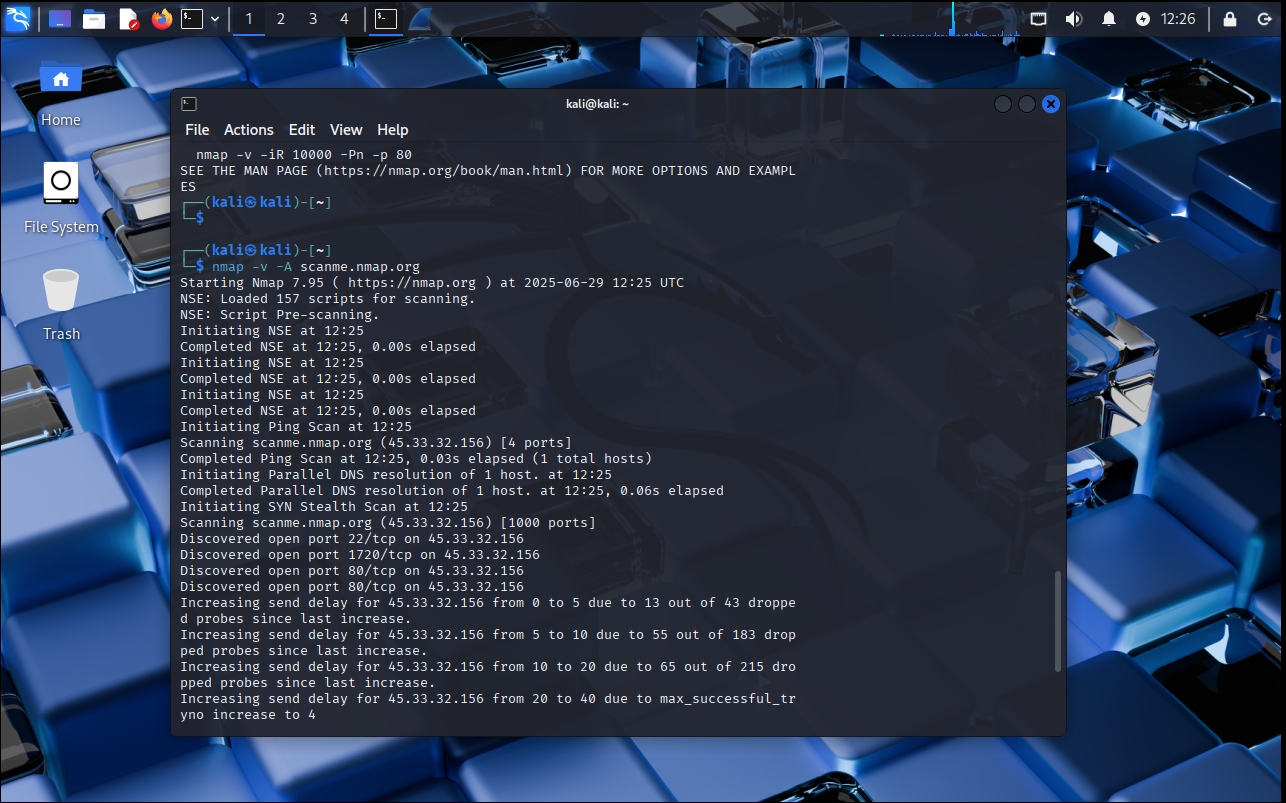Open the Actions menu in terminal

(248, 130)
